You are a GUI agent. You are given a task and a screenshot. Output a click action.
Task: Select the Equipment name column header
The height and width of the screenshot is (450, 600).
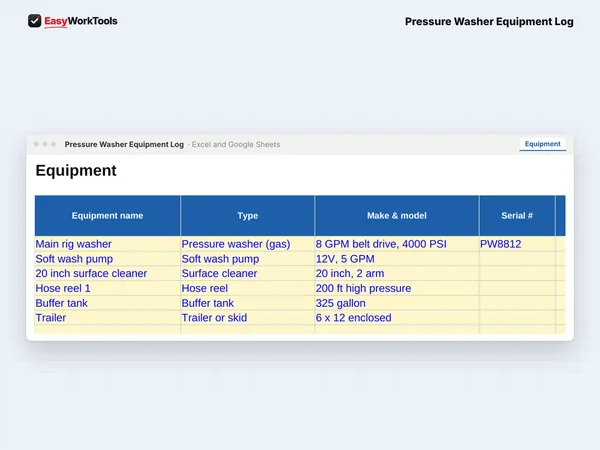tap(108, 215)
